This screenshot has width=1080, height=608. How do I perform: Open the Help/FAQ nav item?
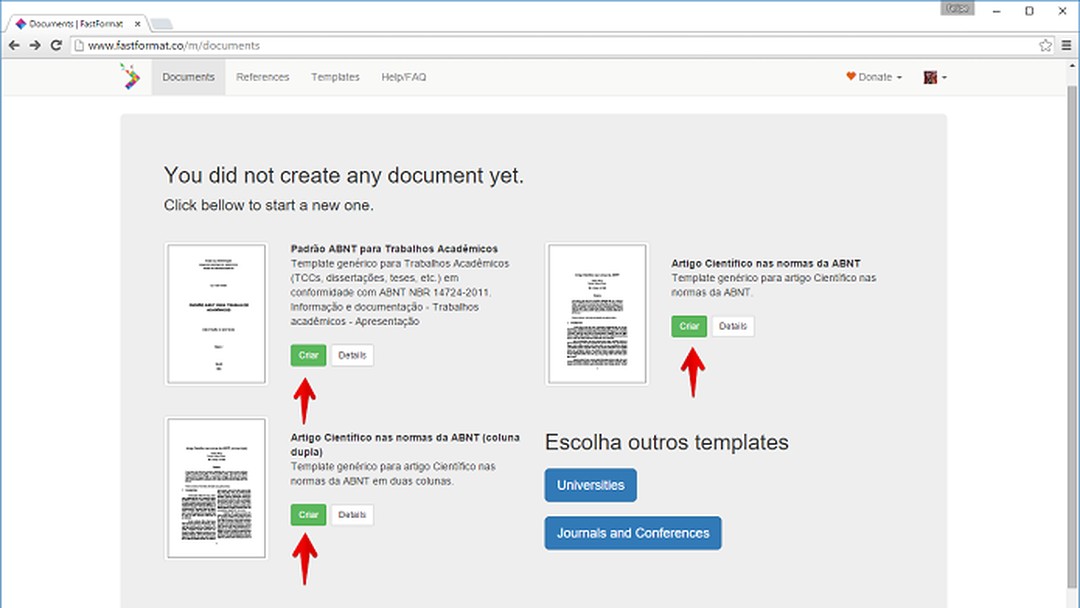(x=404, y=77)
